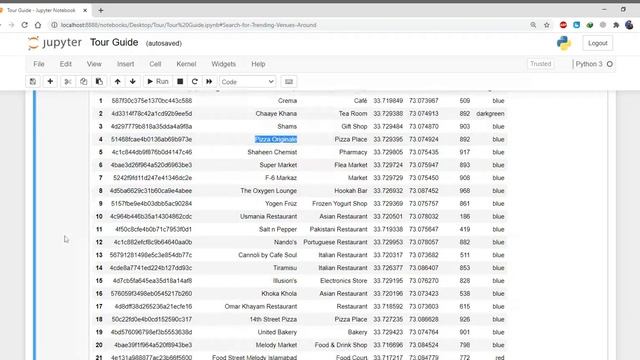This screenshot has width=640, height=360.
Task: Save the notebook with the floppy icon
Action: 33,82
